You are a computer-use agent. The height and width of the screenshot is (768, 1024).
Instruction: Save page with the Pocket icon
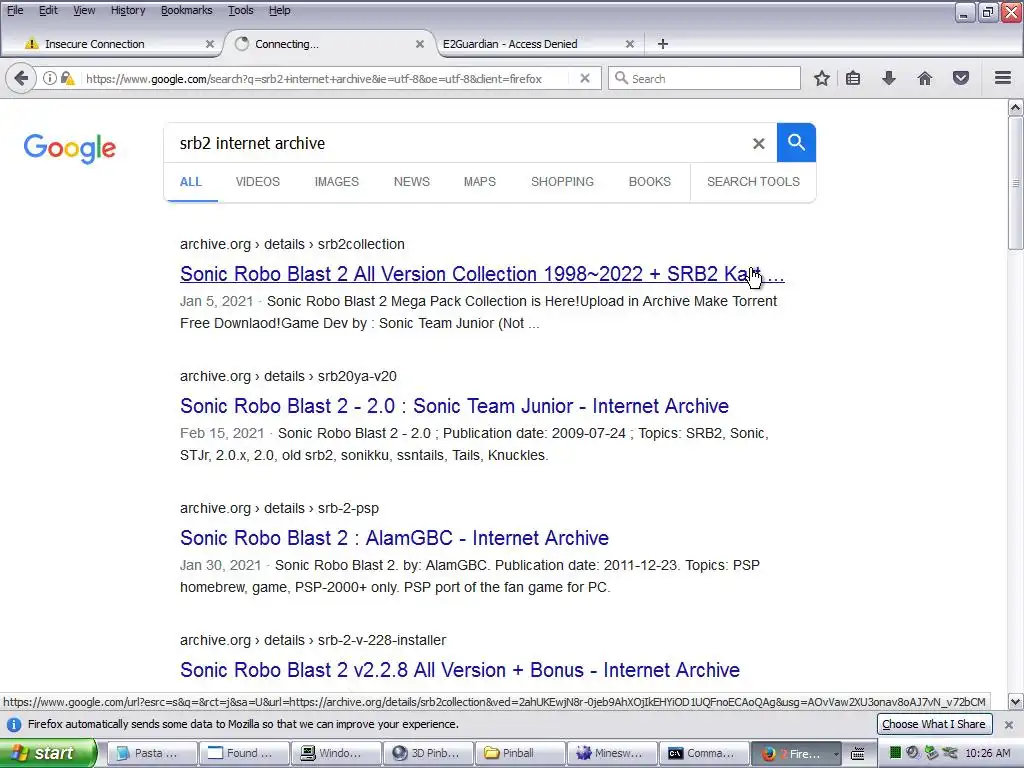[x=961, y=78]
